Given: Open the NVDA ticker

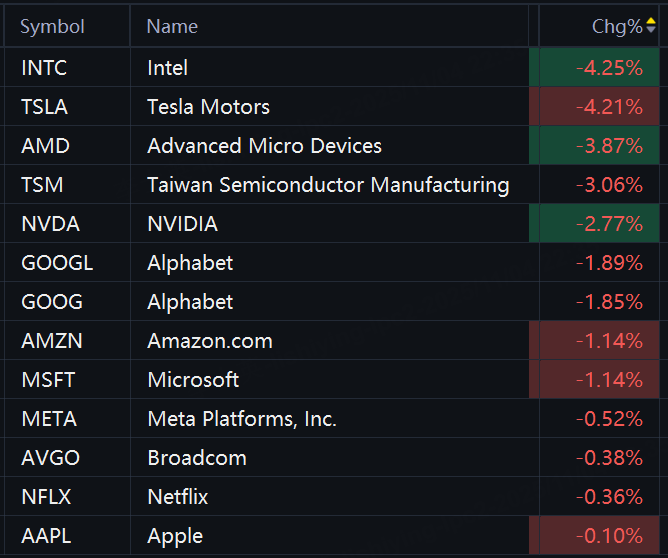Looking at the screenshot, I should tap(48, 224).
